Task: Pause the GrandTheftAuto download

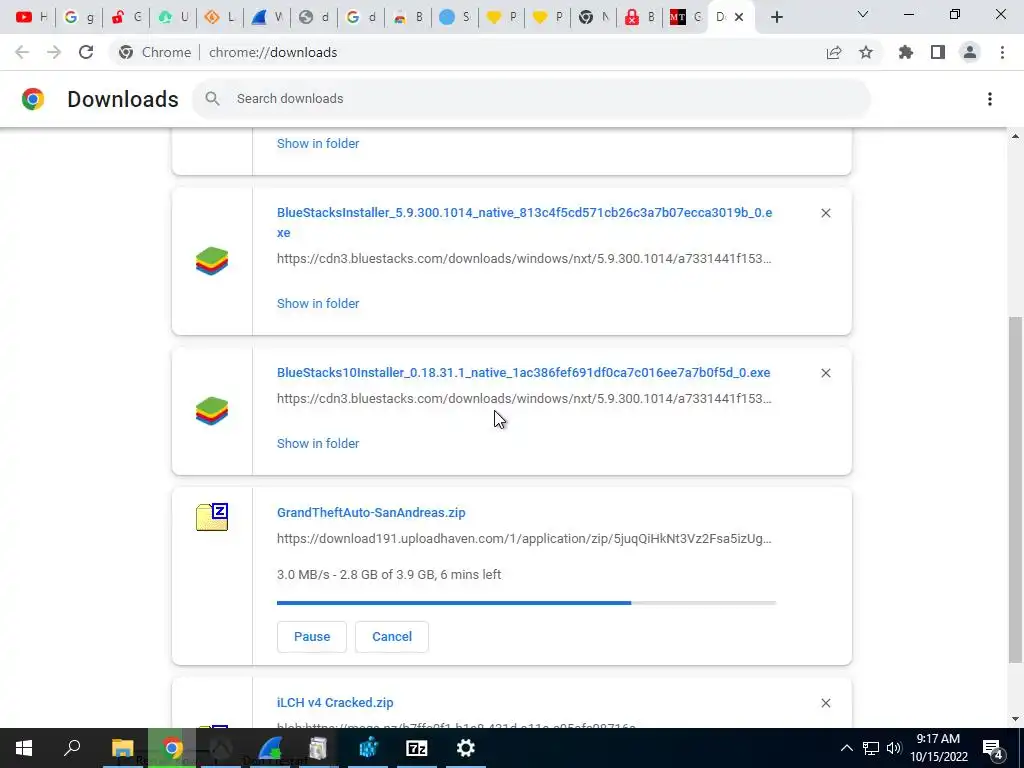Action: coord(312,637)
